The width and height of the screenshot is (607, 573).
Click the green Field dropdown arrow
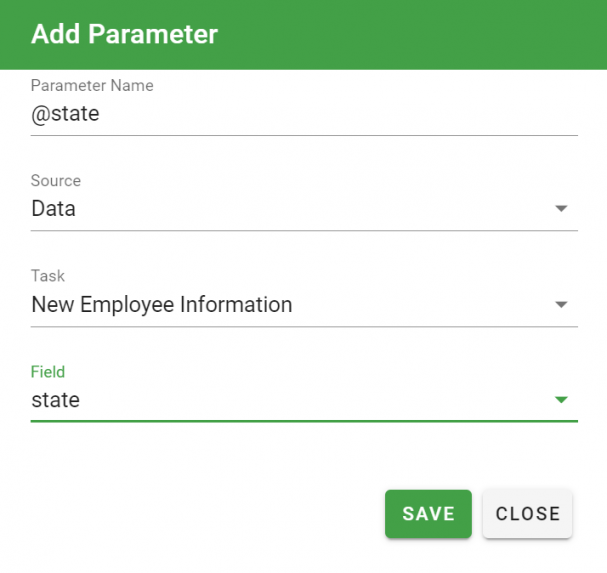tap(561, 400)
